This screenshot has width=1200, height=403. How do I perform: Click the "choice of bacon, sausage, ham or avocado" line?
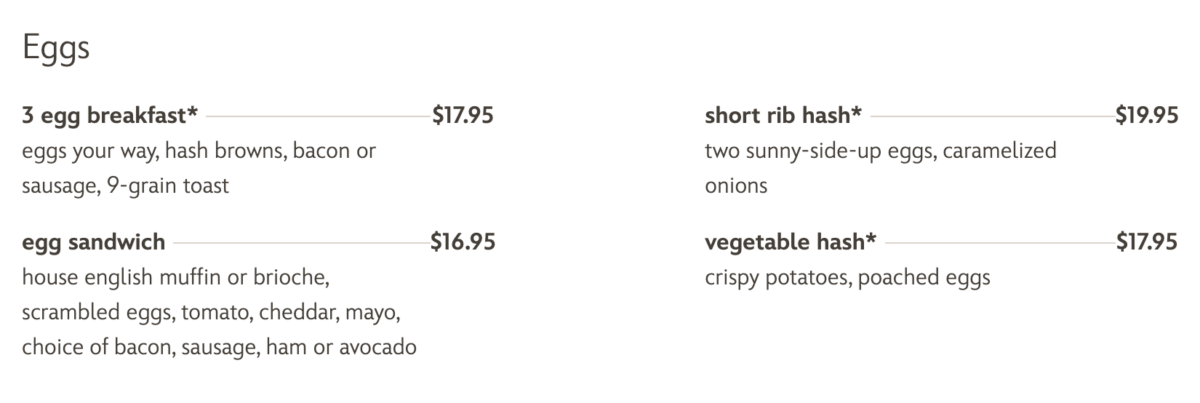click(x=219, y=347)
